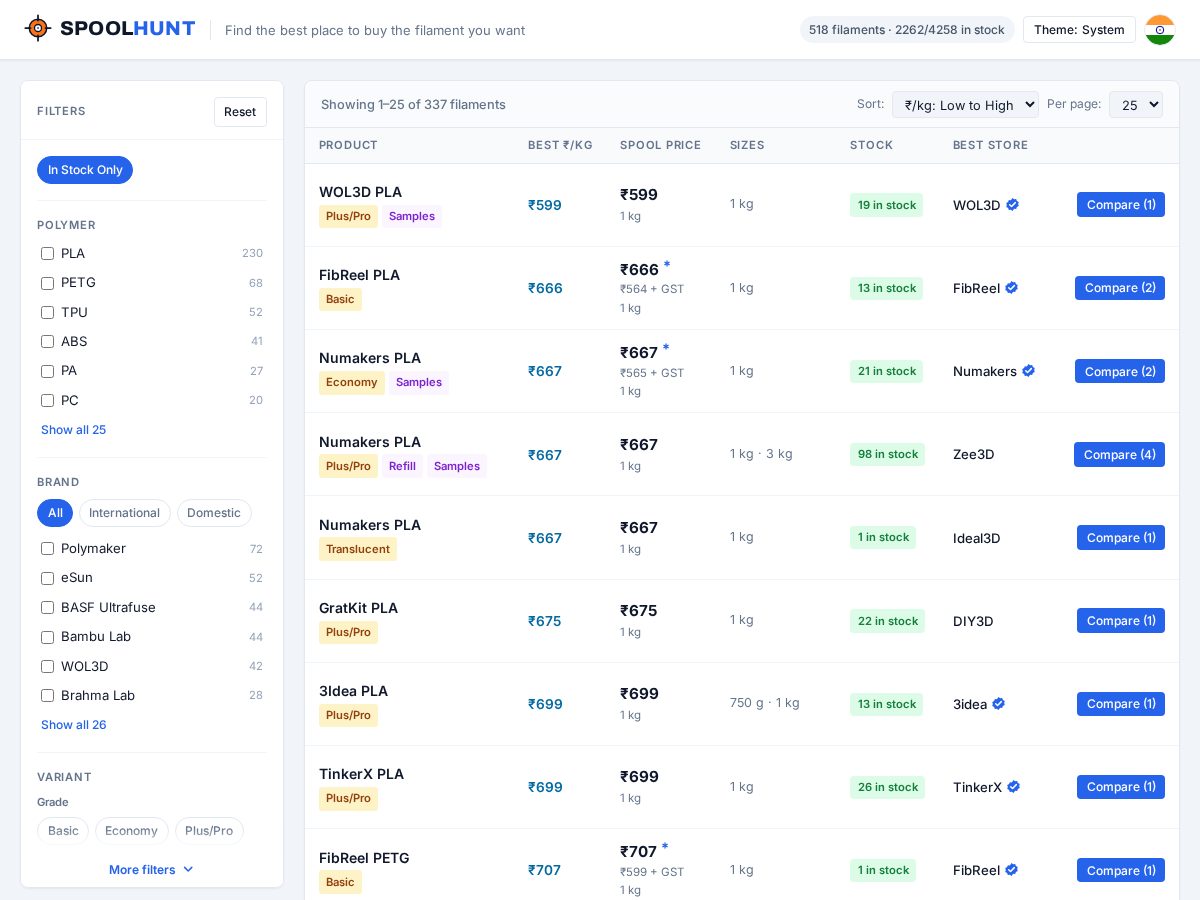Click asterisk next to ₹666 spool price
This screenshot has width=1200, height=900.
[667, 265]
